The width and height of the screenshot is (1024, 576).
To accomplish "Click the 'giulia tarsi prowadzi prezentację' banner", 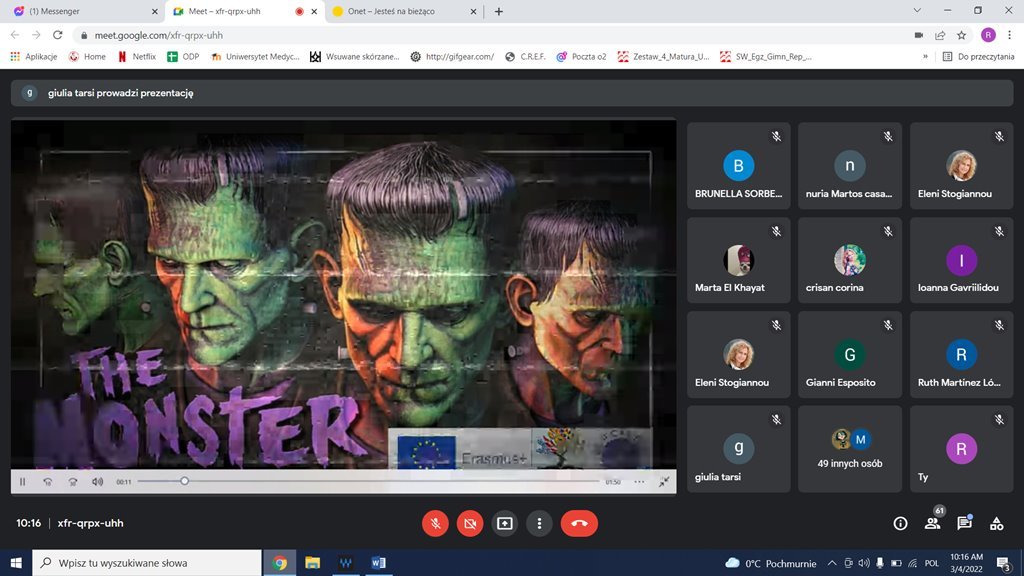I will pos(512,93).
